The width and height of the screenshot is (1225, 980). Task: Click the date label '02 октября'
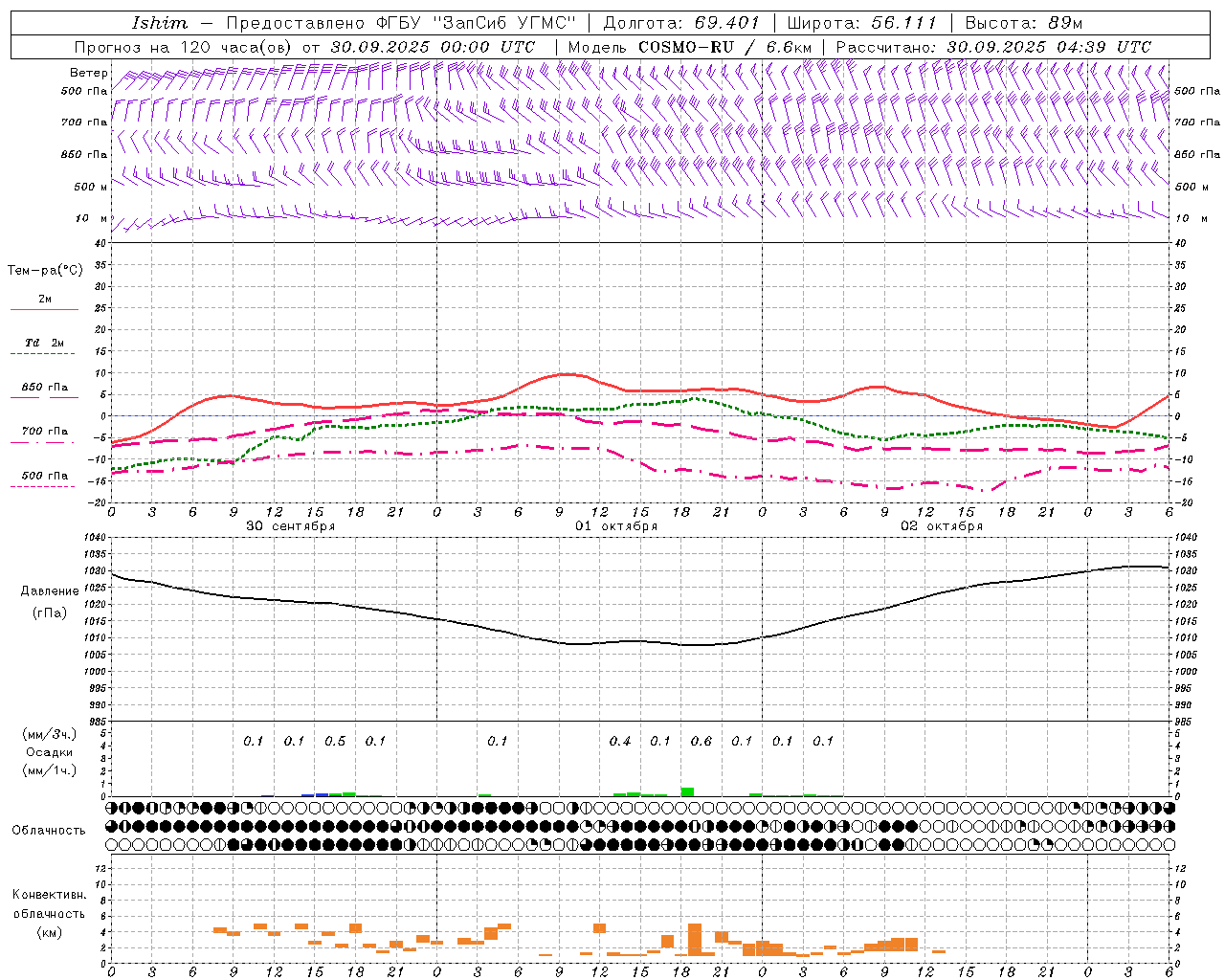click(942, 526)
